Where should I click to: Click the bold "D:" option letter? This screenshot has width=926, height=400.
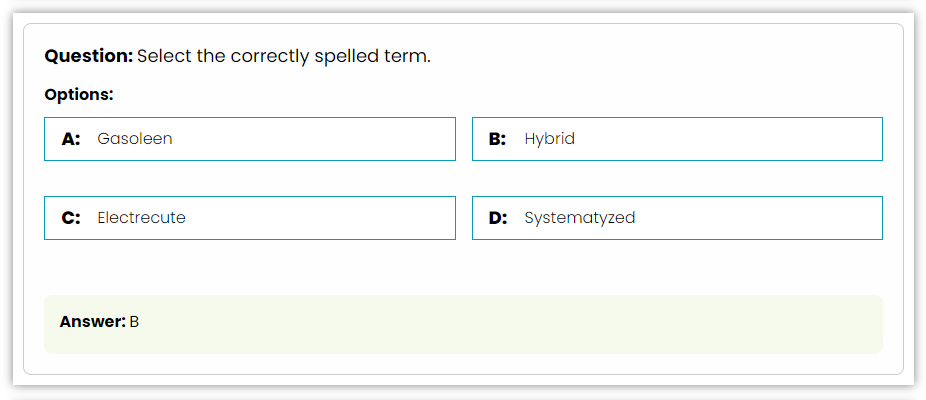coord(498,218)
